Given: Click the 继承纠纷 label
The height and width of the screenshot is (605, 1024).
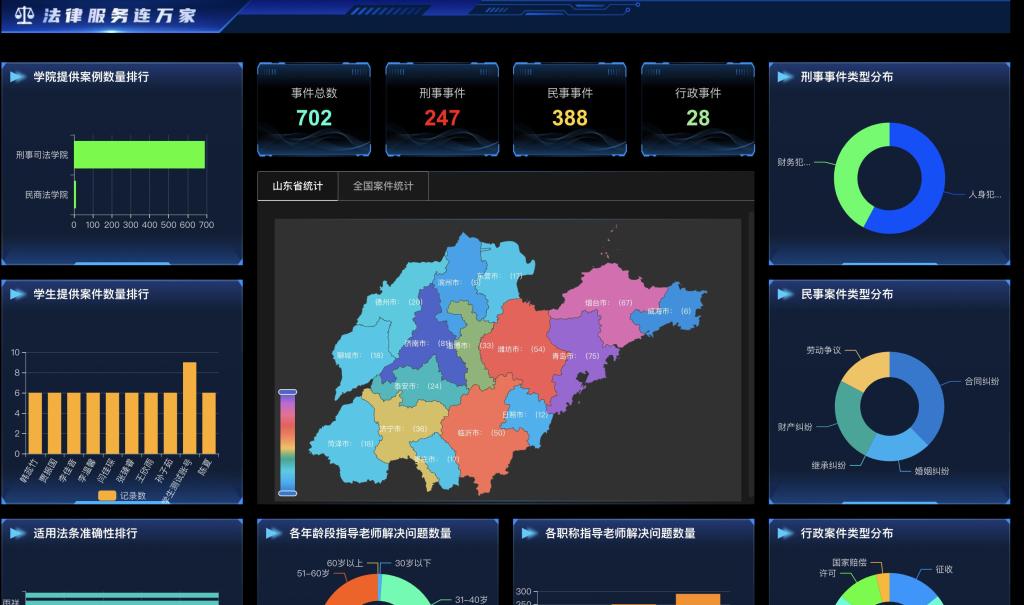Looking at the screenshot, I should 828,466.
